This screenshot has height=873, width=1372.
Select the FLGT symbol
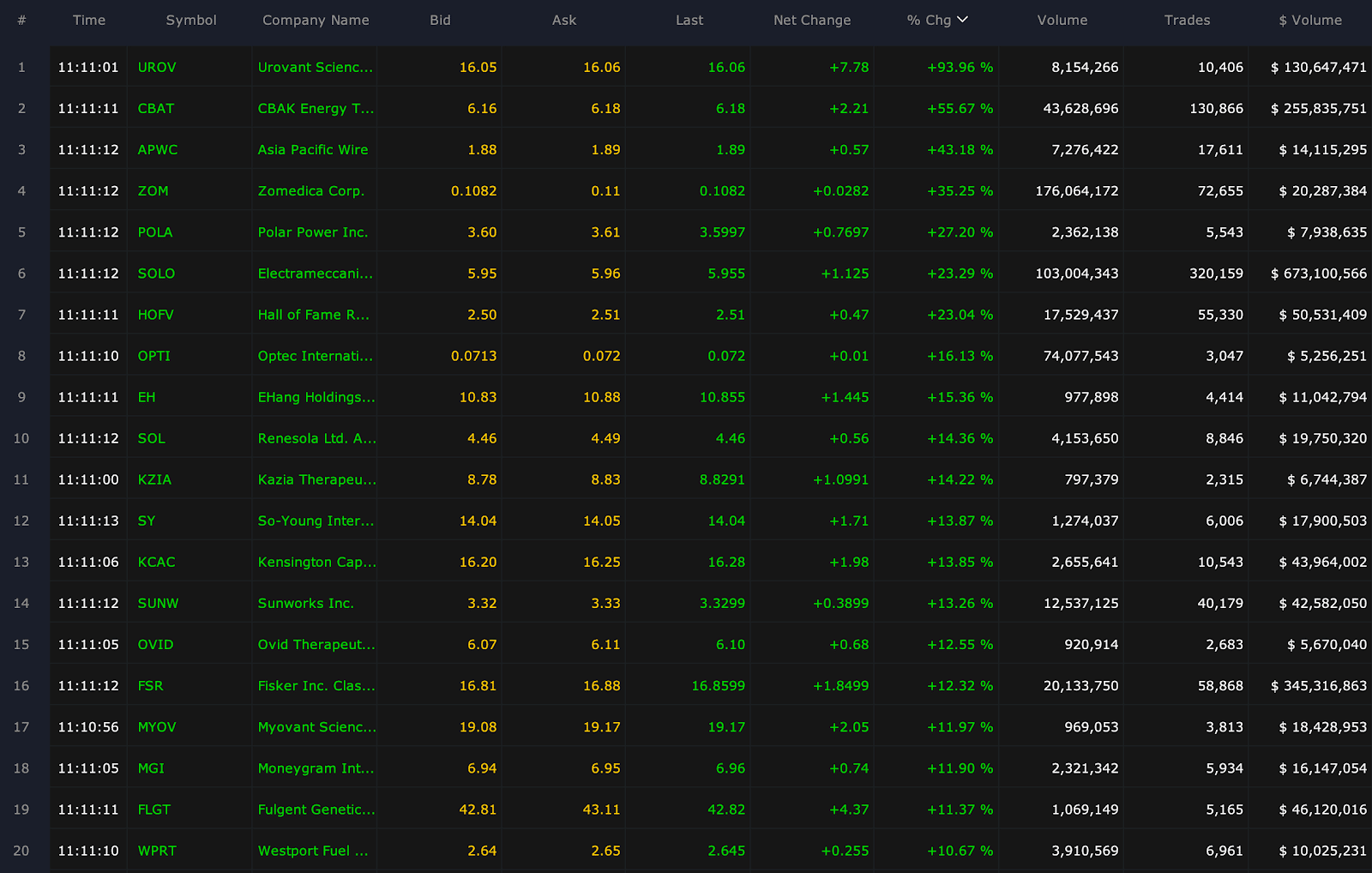(154, 809)
